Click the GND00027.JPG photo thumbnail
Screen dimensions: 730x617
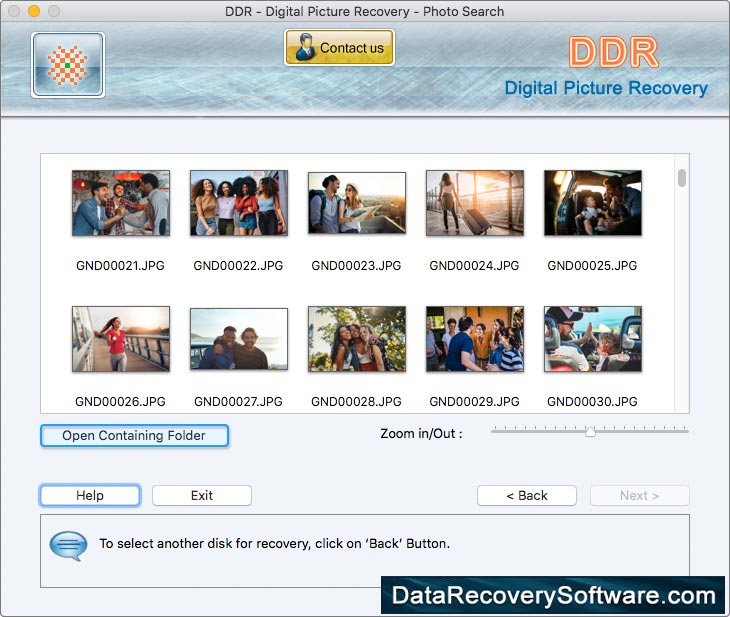[239, 339]
